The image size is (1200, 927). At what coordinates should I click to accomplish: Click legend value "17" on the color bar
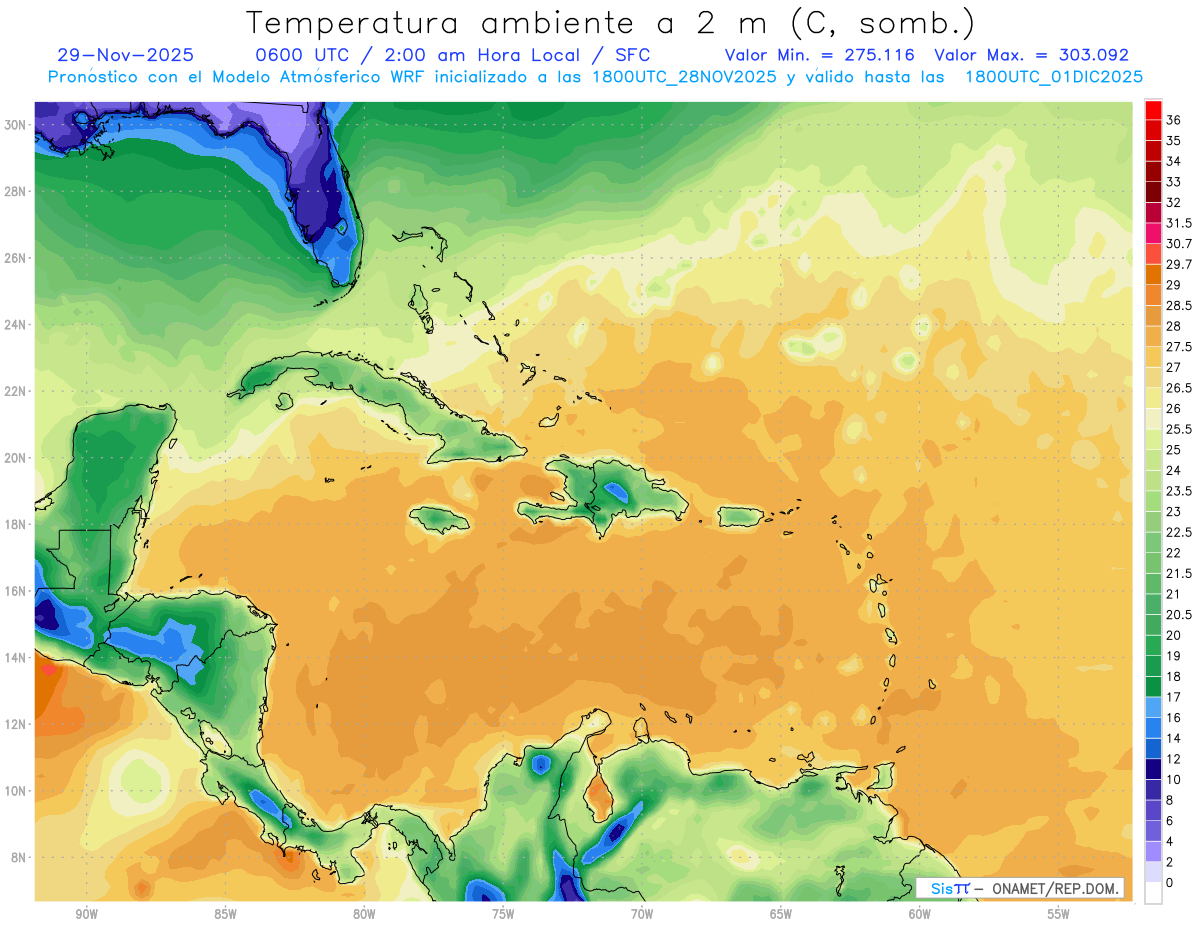pyautogui.click(x=1174, y=697)
